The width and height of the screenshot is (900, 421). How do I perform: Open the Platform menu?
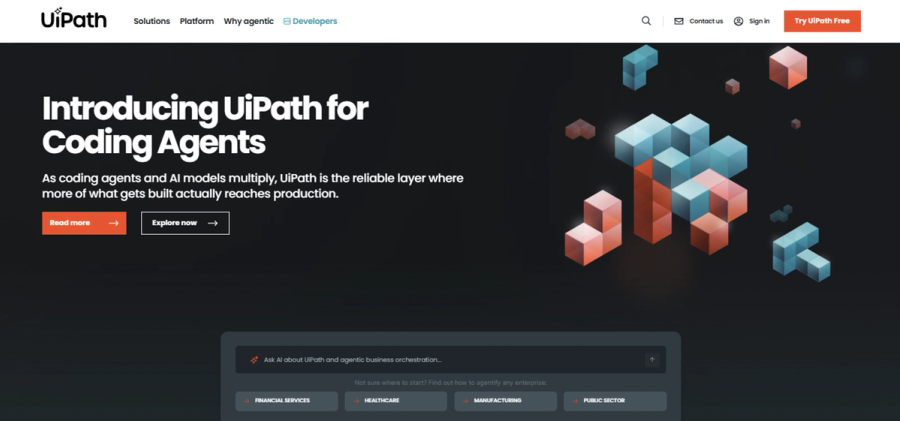[x=196, y=21]
